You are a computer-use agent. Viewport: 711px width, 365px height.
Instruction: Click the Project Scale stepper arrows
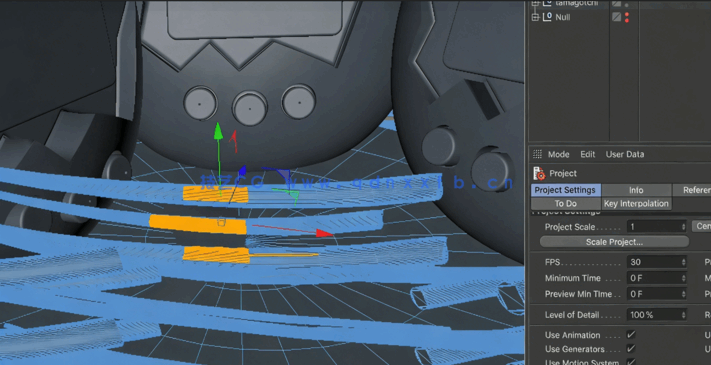[x=683, y=226]
